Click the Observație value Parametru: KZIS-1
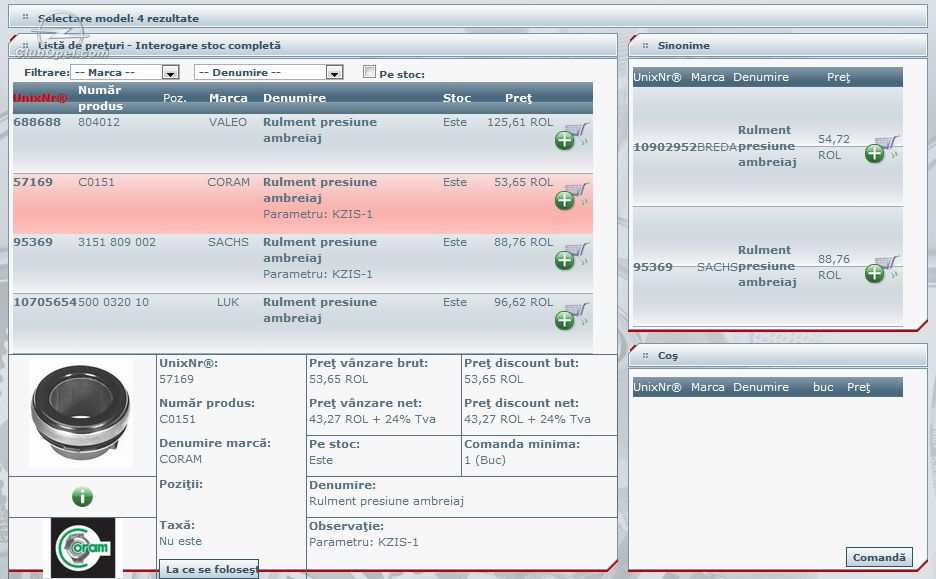 (x=364, y=542)
